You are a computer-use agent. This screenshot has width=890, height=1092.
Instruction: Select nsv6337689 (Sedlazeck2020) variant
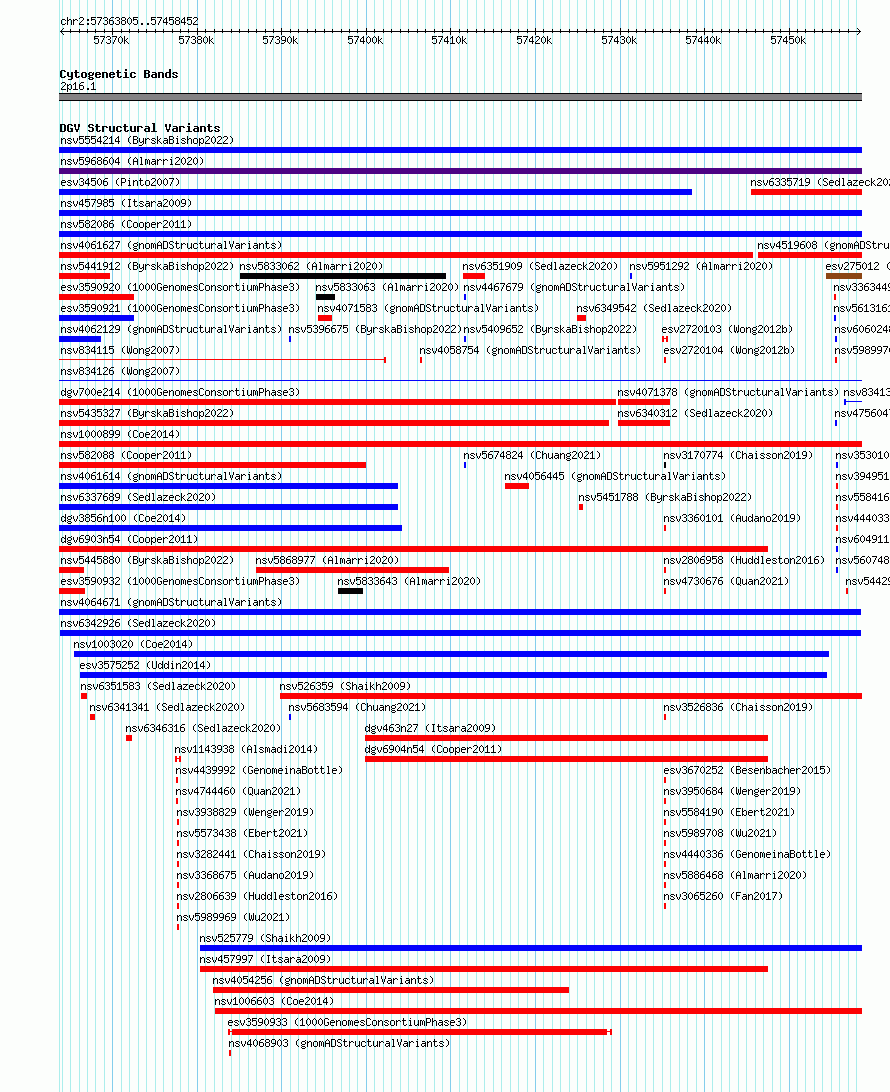138,497
